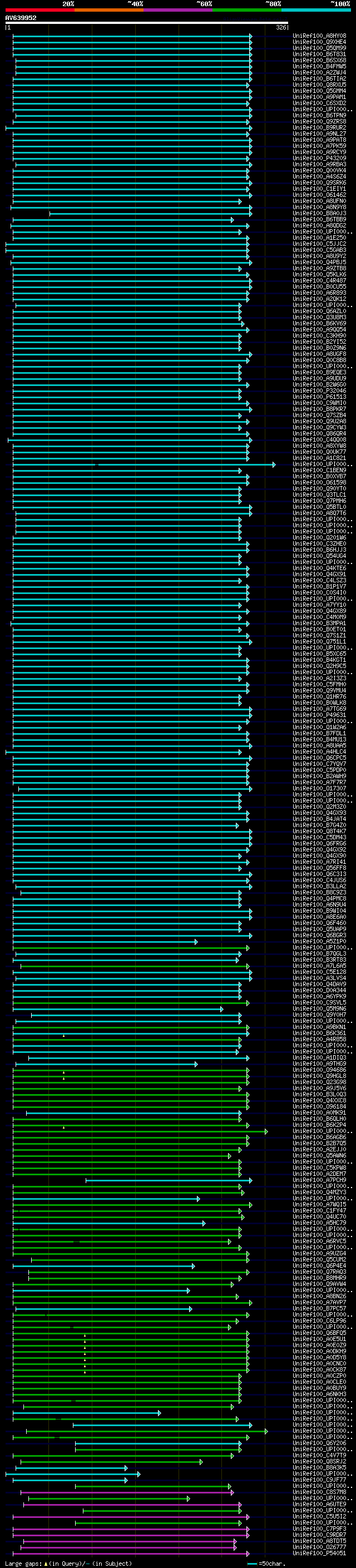Click the UniRef100_C6SXD2 label
The height and width of the screenshot is (1568, 356).
pos(319,103)
